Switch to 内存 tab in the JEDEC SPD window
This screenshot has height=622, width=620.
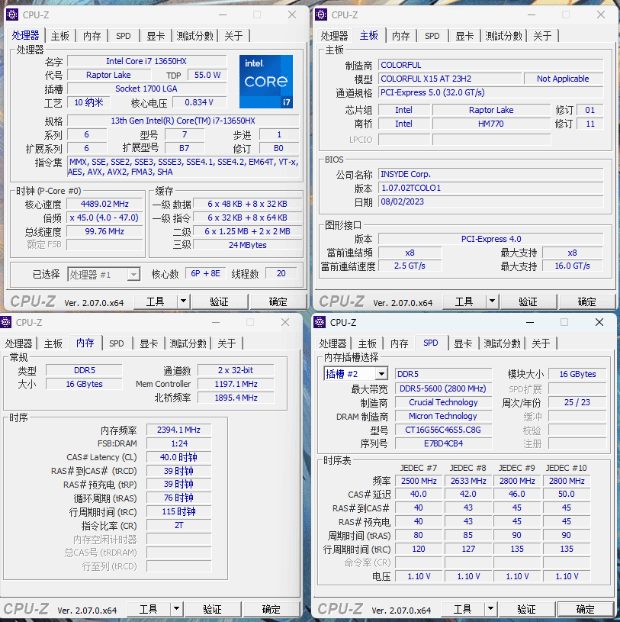click(x=399, y=344)
